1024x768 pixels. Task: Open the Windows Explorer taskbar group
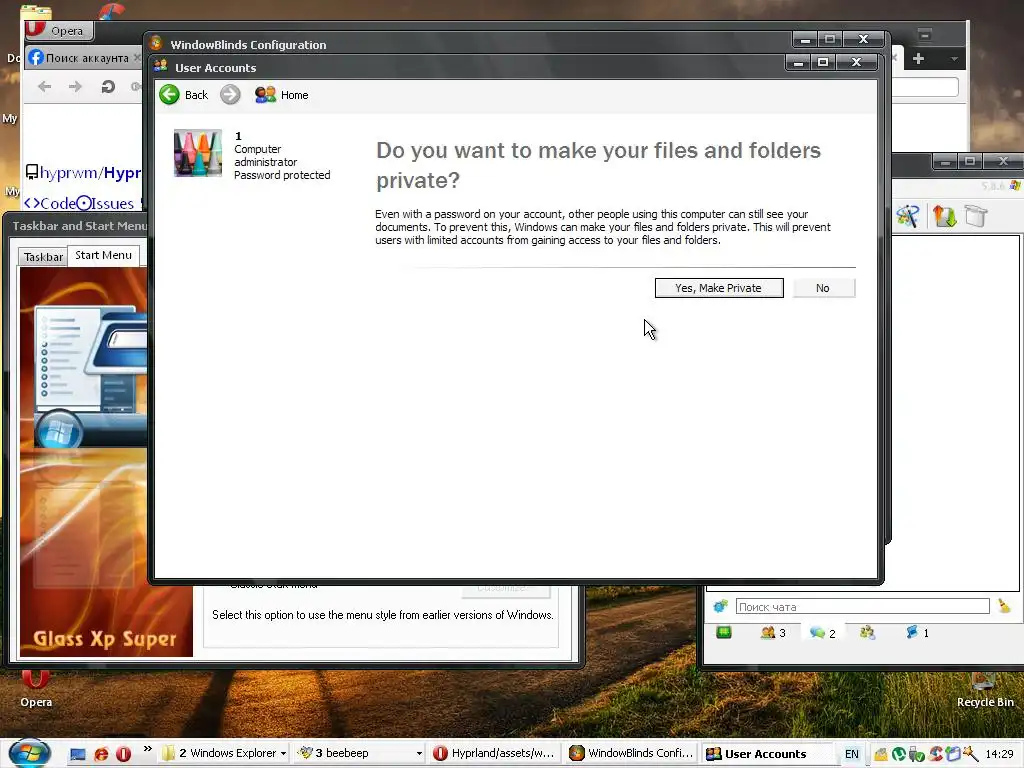pyautogui.click(x=225, y=753)
